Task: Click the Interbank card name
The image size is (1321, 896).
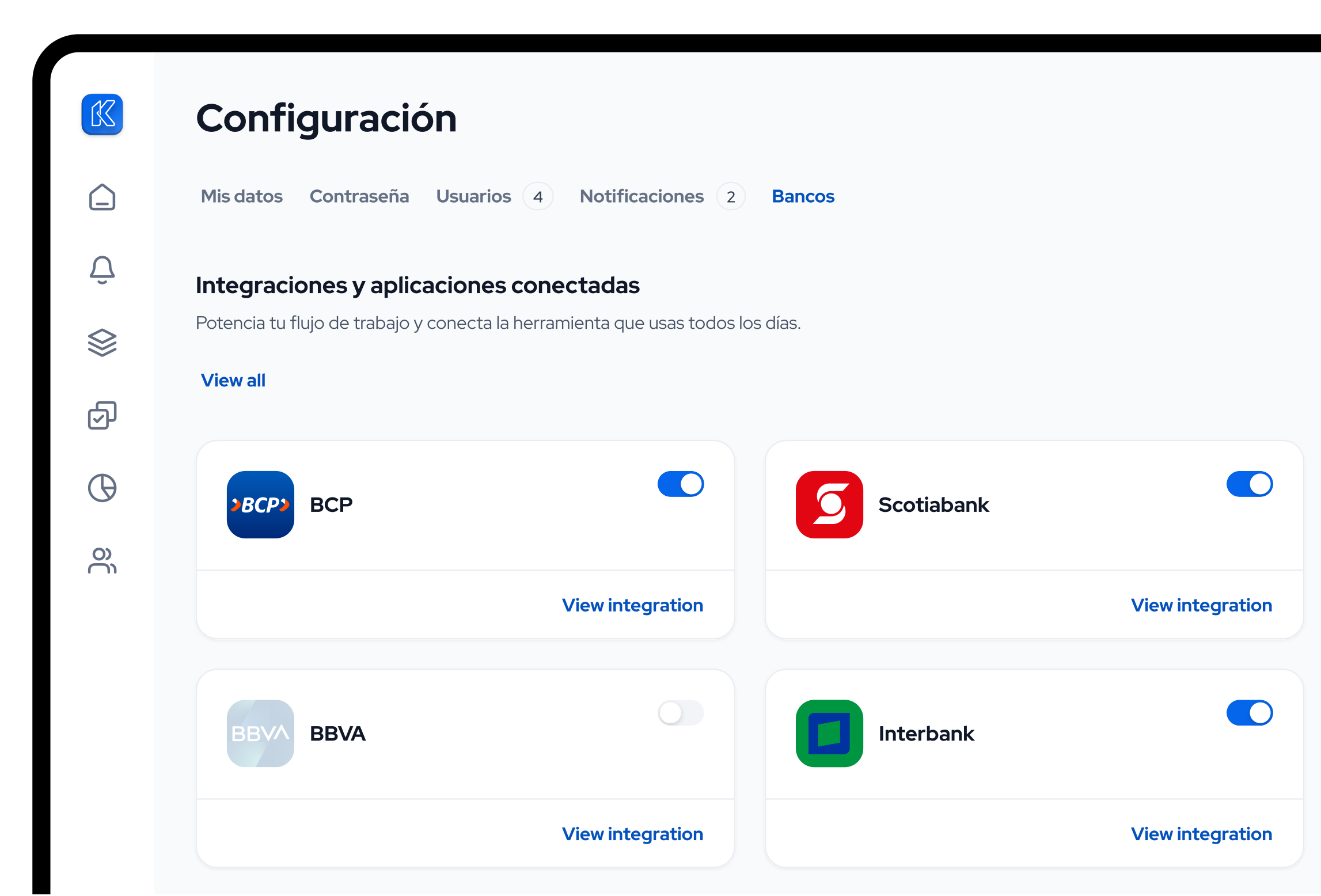Action: (927, 733)
